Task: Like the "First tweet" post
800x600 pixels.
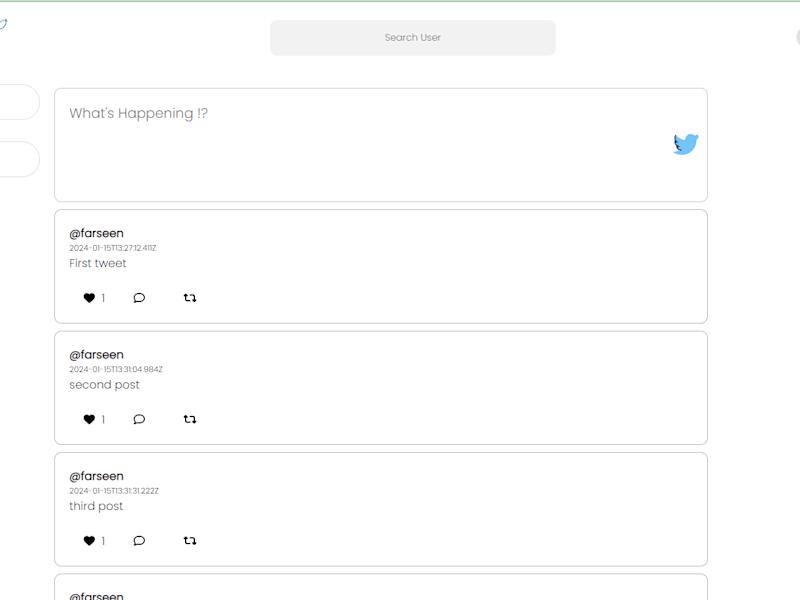Action: (x=89, y=298)
